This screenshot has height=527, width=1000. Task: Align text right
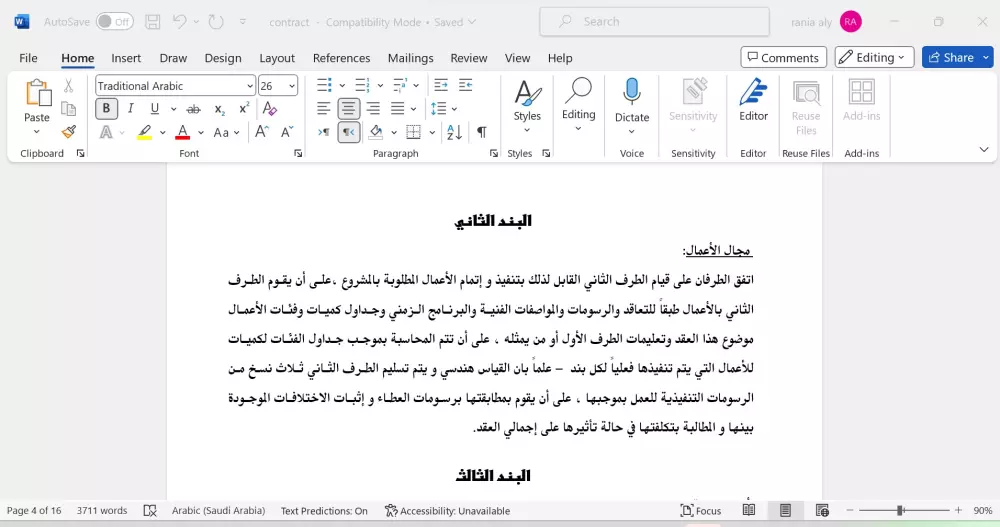click(373, 109)
